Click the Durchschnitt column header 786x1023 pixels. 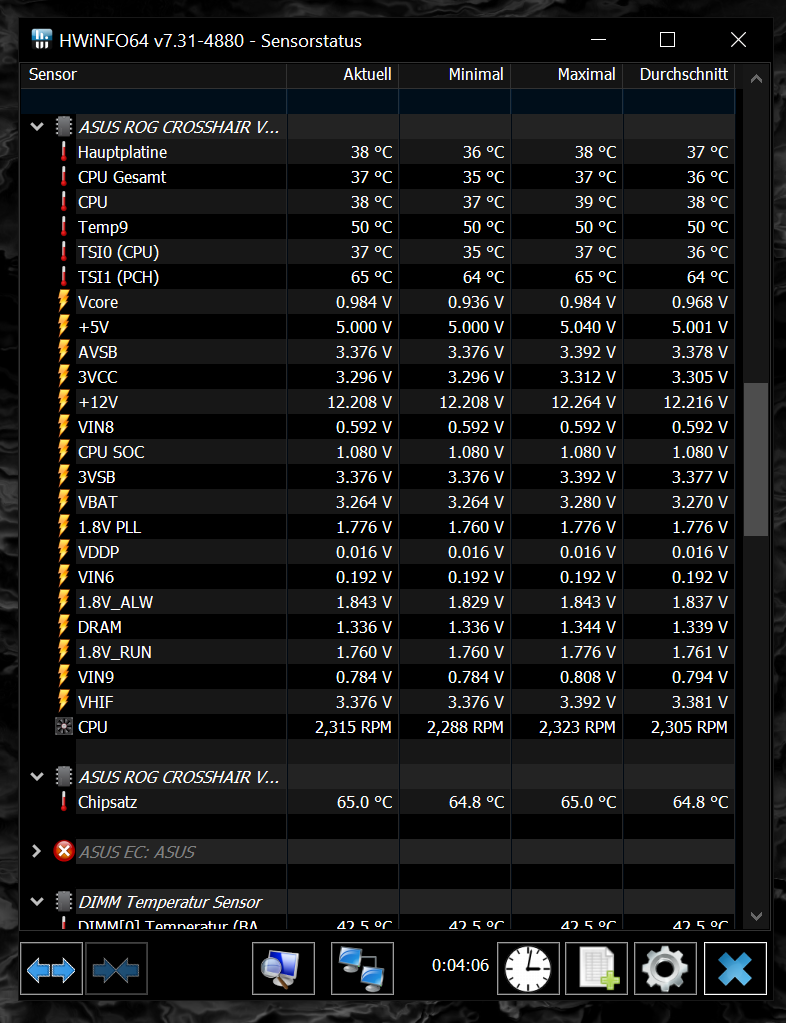tap(679, 75)
